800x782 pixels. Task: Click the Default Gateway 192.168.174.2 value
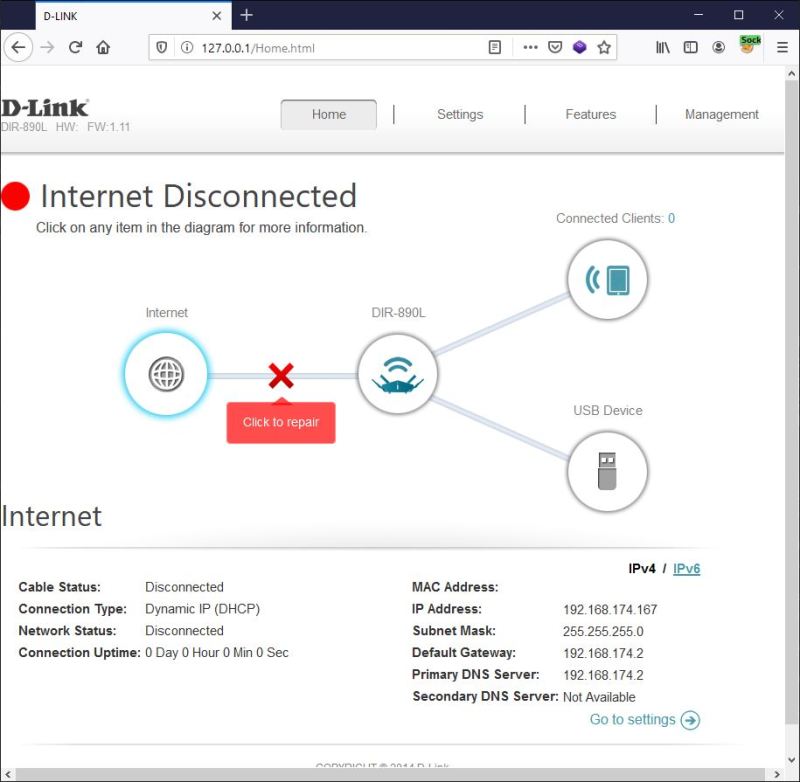click(603, 653)
